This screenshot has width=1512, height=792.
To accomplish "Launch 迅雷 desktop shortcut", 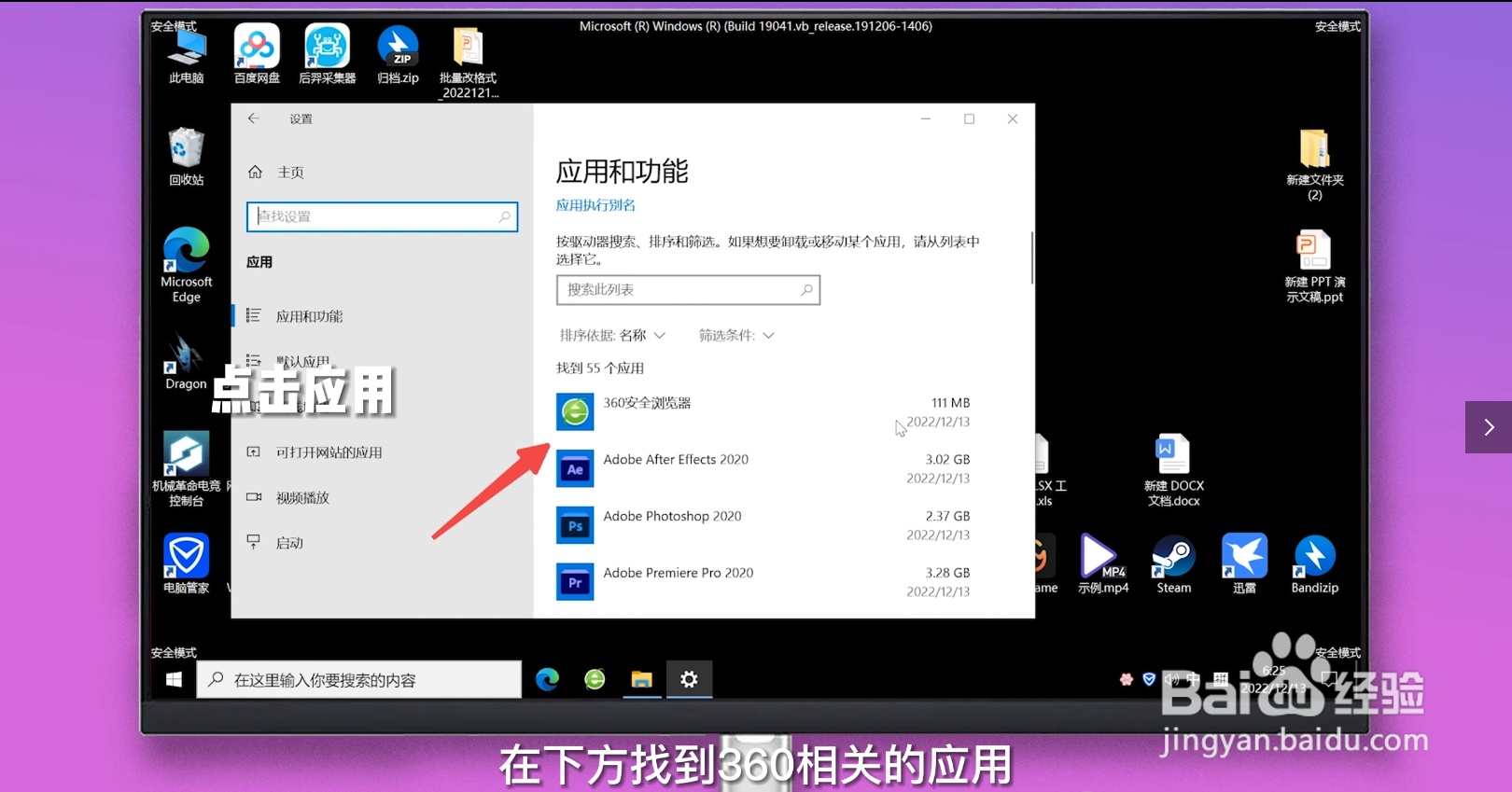I will point(1244,563).
